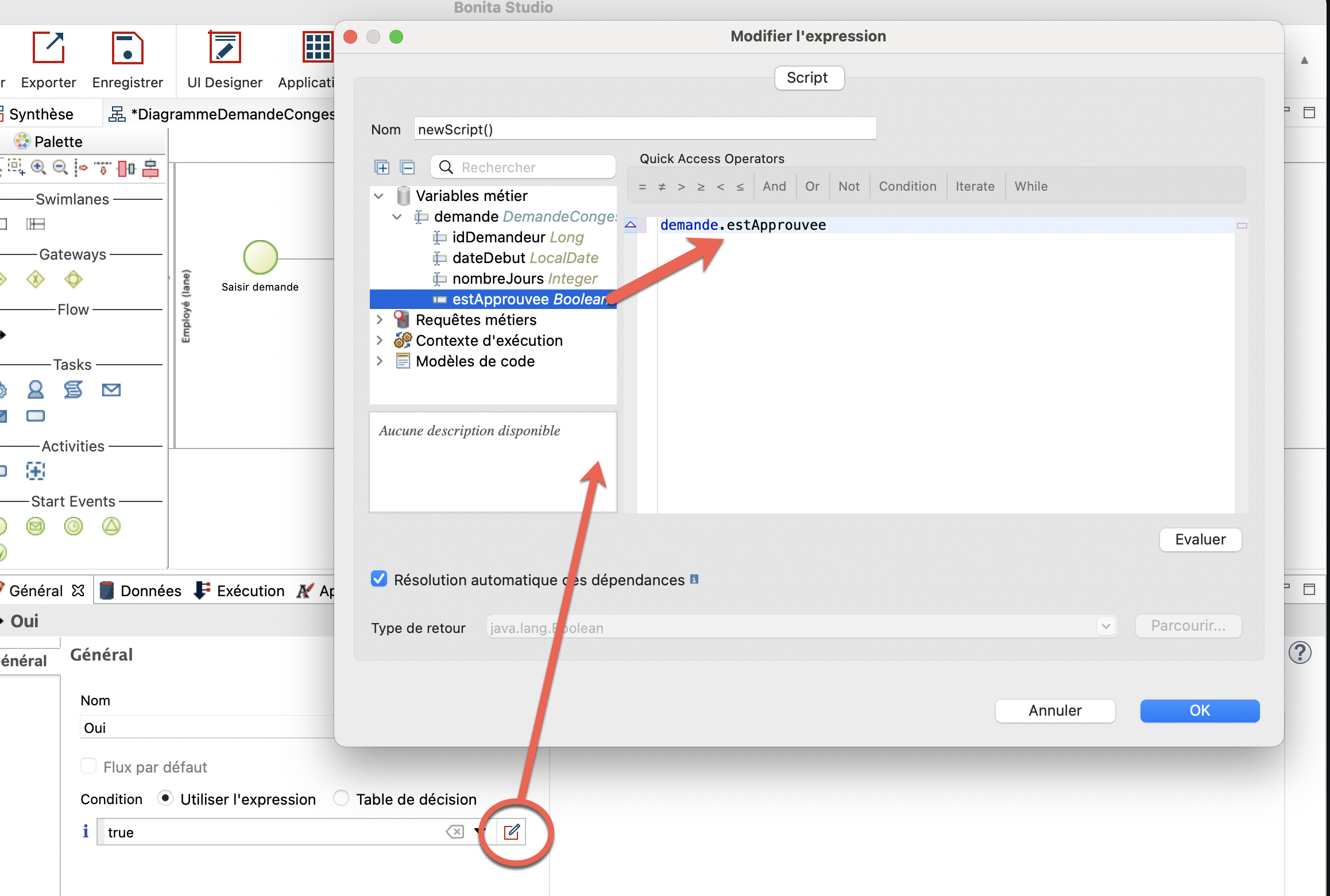
Task: Expand Modèles de code node
Action: point(379,361)
